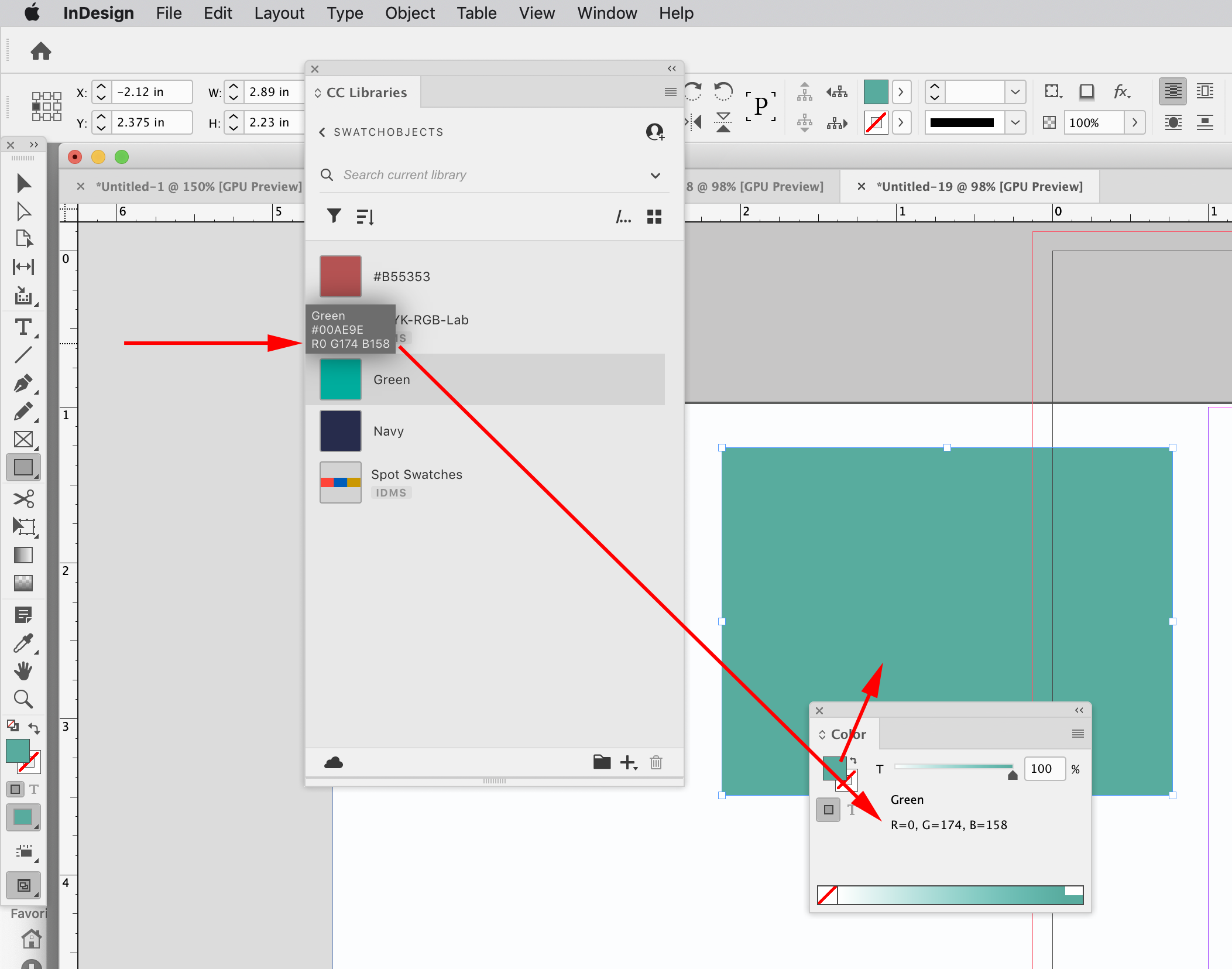1232x969 pixels.
Task: Open the Object menu
Action: coord(410,13)
